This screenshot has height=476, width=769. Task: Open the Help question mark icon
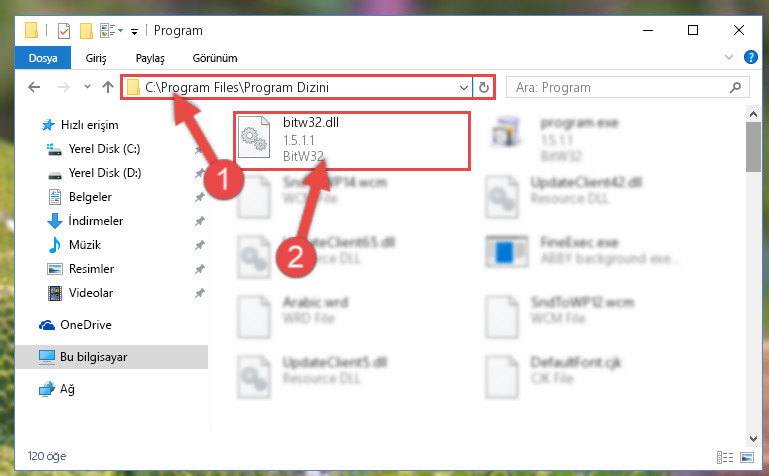pyautogui.click(x=750, y=57)
